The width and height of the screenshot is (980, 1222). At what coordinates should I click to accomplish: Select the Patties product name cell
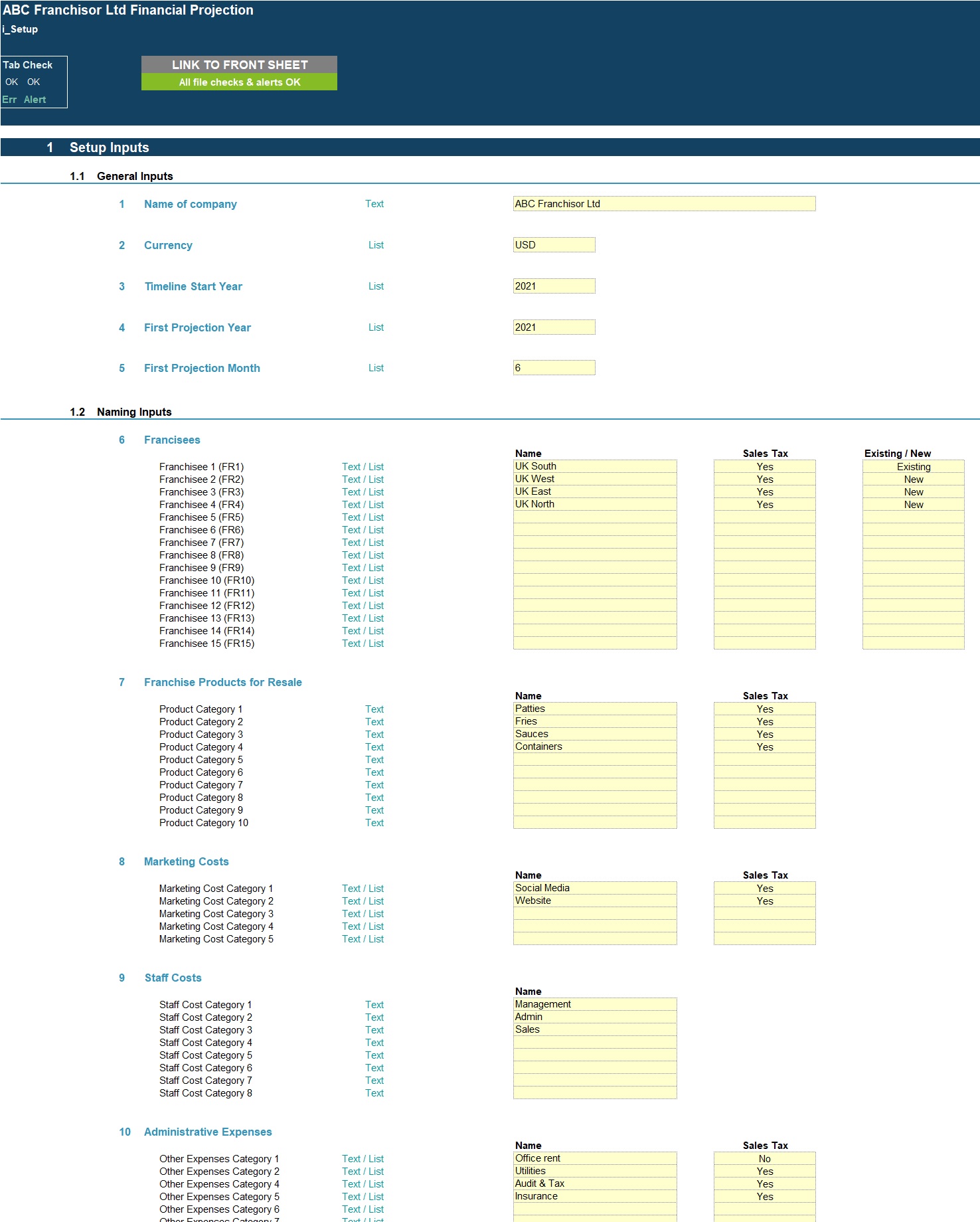(x=595, y=709)
